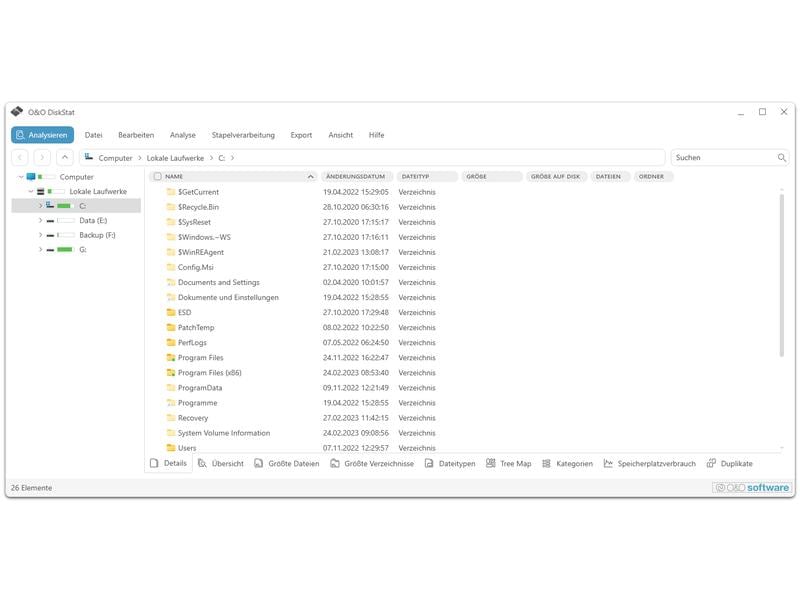
Task: Expand the C: drive tree node
Action: pyautogui.click(x=40, y=206)
